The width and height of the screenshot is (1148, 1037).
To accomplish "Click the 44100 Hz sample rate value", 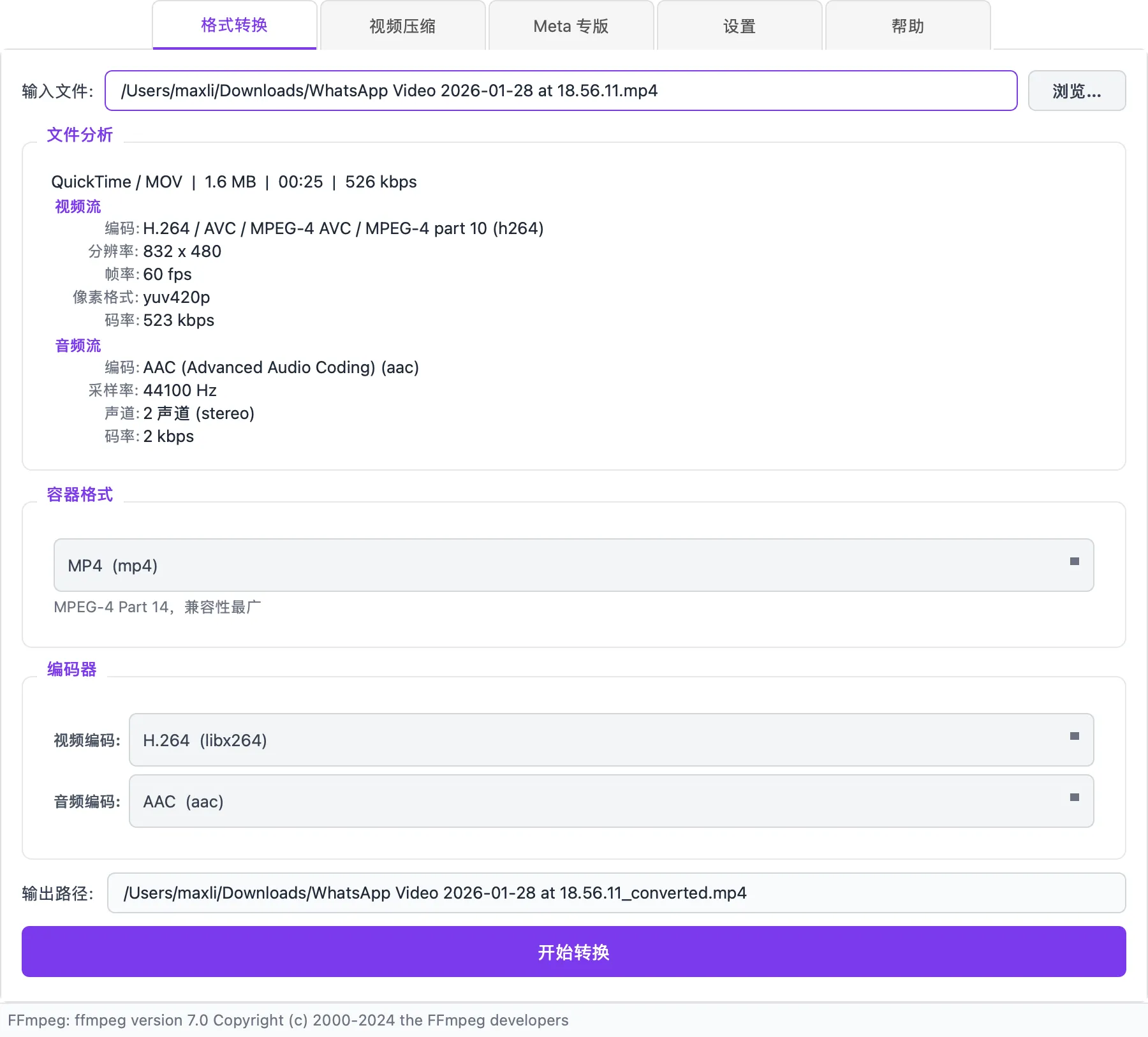I will pos(180,390).
